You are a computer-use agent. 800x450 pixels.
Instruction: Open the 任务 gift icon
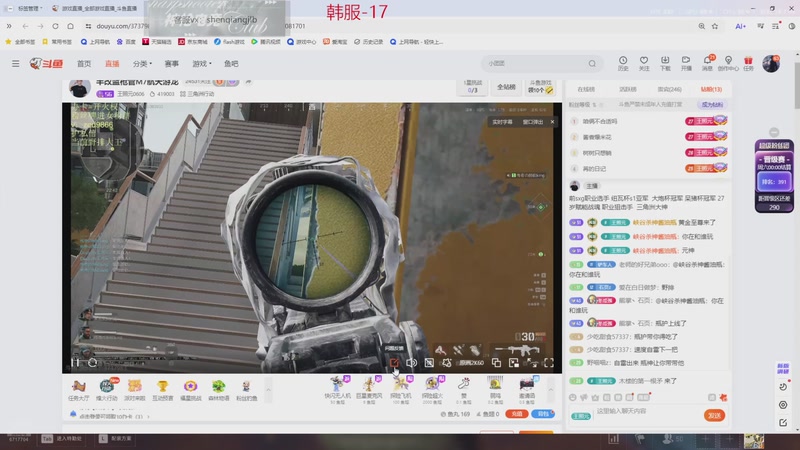point(748,63)
